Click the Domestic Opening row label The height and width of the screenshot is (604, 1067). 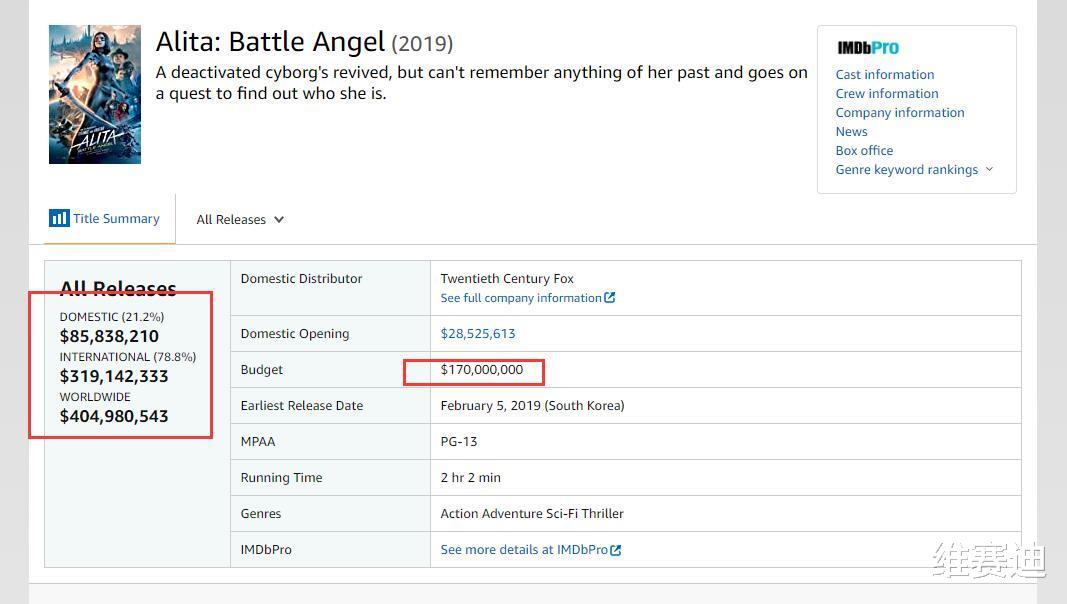[295, 334]
